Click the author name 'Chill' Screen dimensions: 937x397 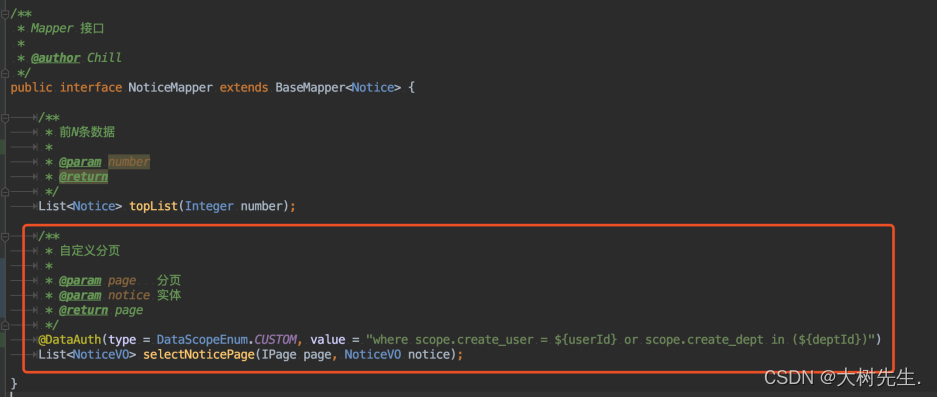click(x=105, y=58)
